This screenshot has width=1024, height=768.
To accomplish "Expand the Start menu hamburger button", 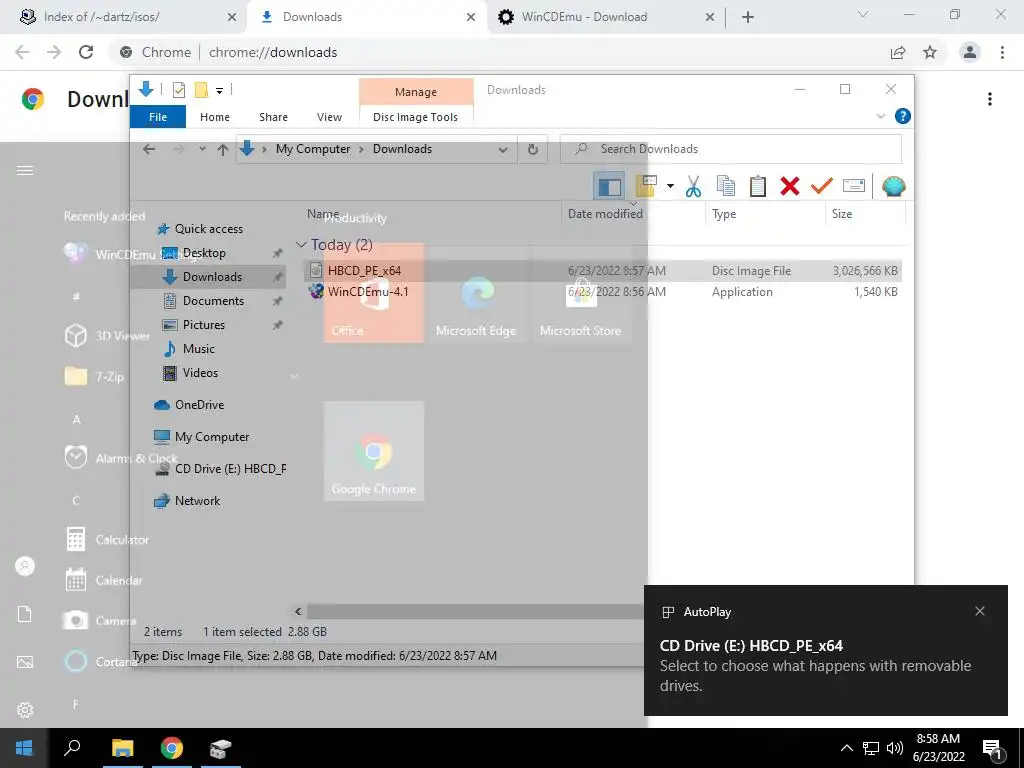I will point(25,170).
